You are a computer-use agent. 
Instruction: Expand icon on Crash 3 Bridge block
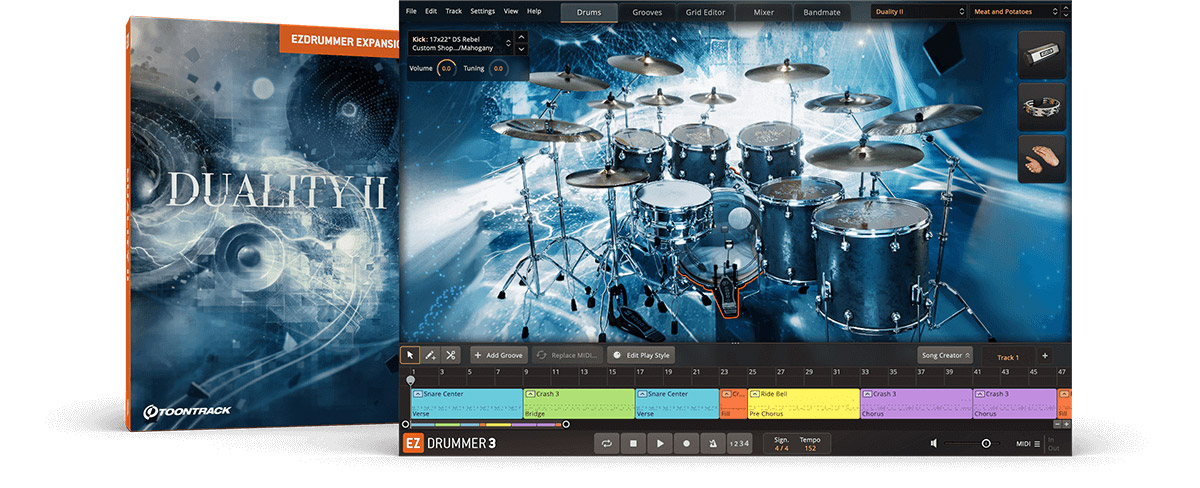pos(530,394)
